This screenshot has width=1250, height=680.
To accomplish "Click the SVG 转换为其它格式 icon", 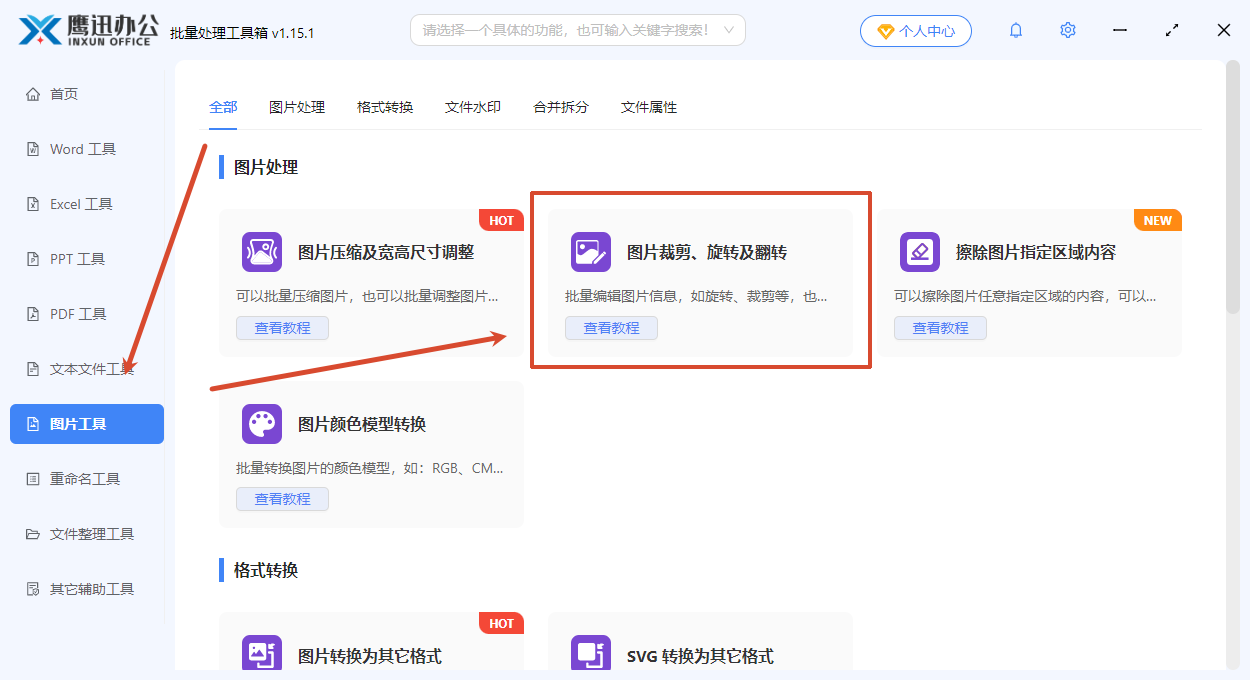I will (x=591, y=654).
